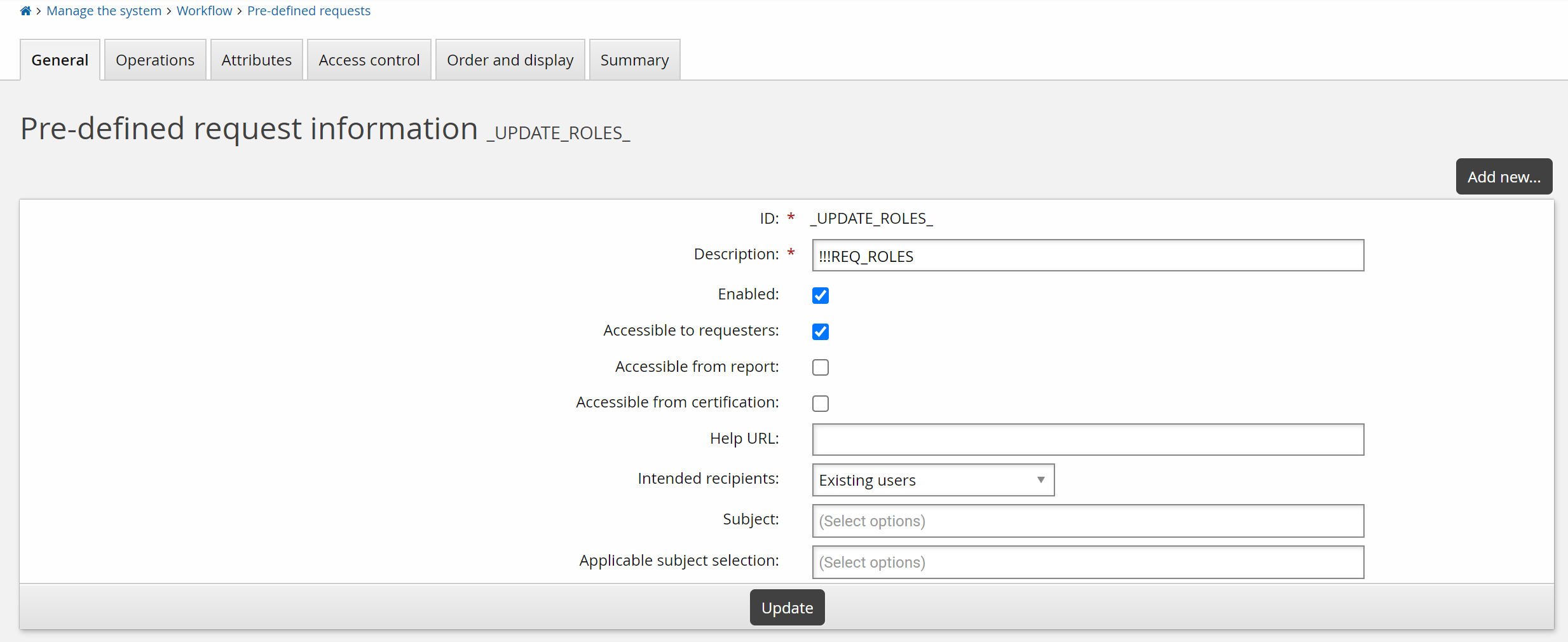Screen dimensions: 1568x642
Task: Open the Manage the system link
Action: tap(104, 10)
